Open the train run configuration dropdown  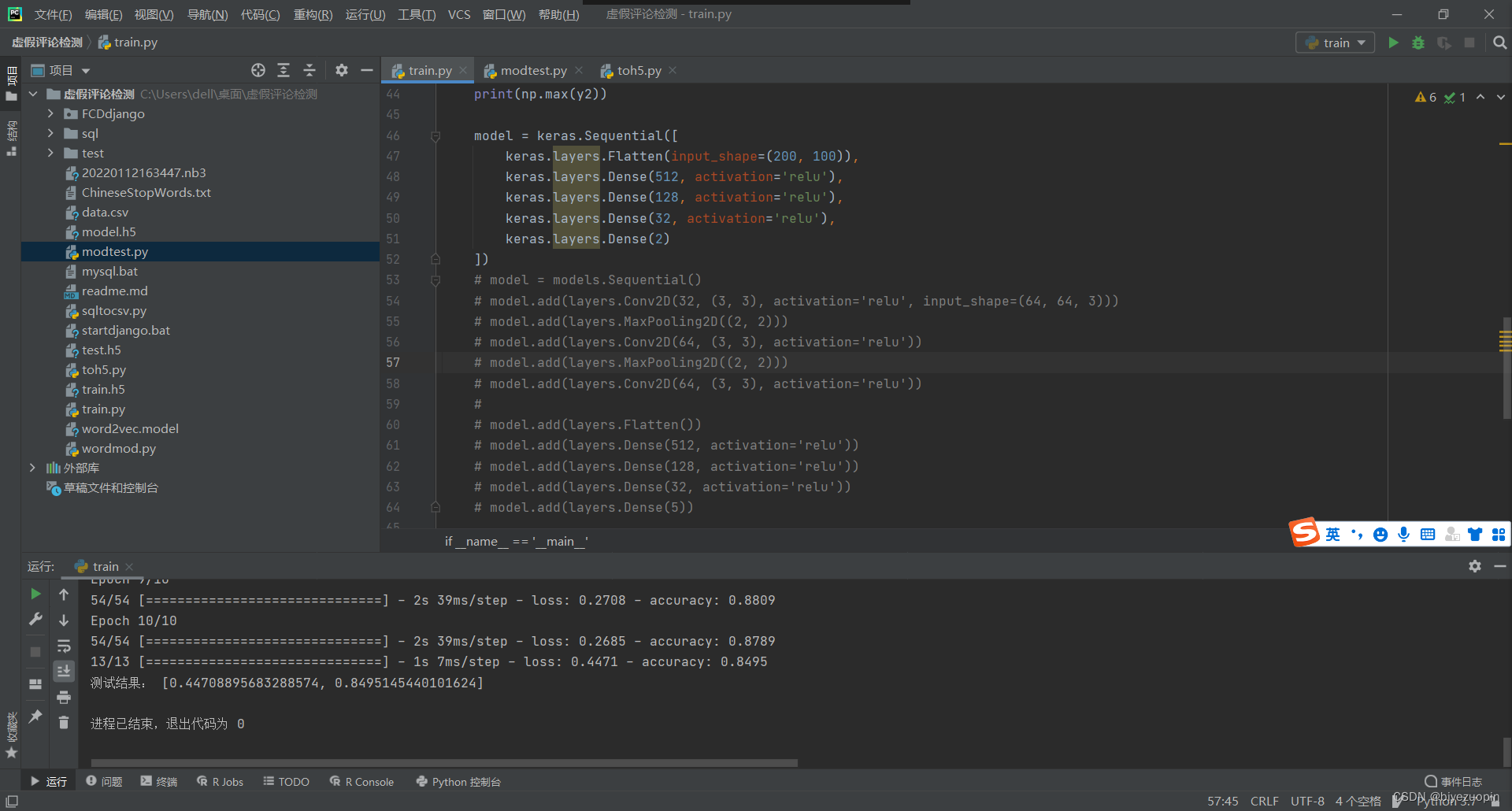coord(1336,43)
